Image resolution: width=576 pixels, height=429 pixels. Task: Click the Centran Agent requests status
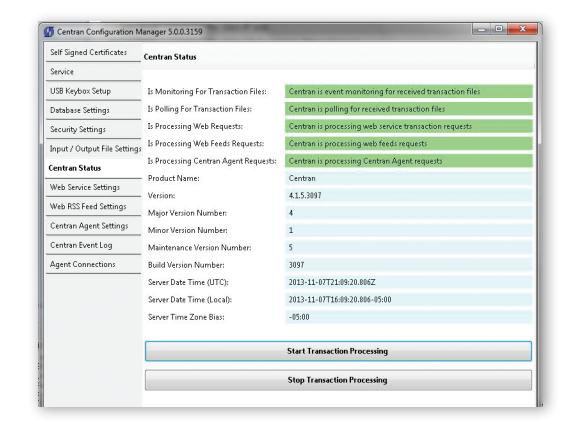click(408, 161)
